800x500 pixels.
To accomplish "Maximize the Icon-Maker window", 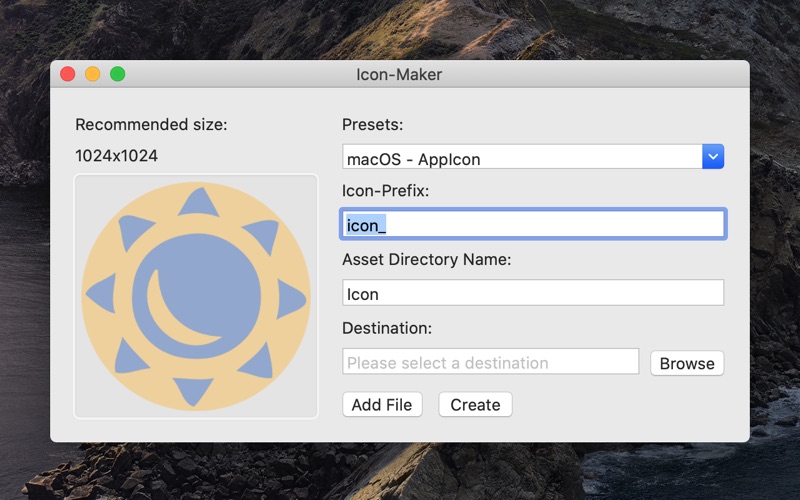I will 118,74.
